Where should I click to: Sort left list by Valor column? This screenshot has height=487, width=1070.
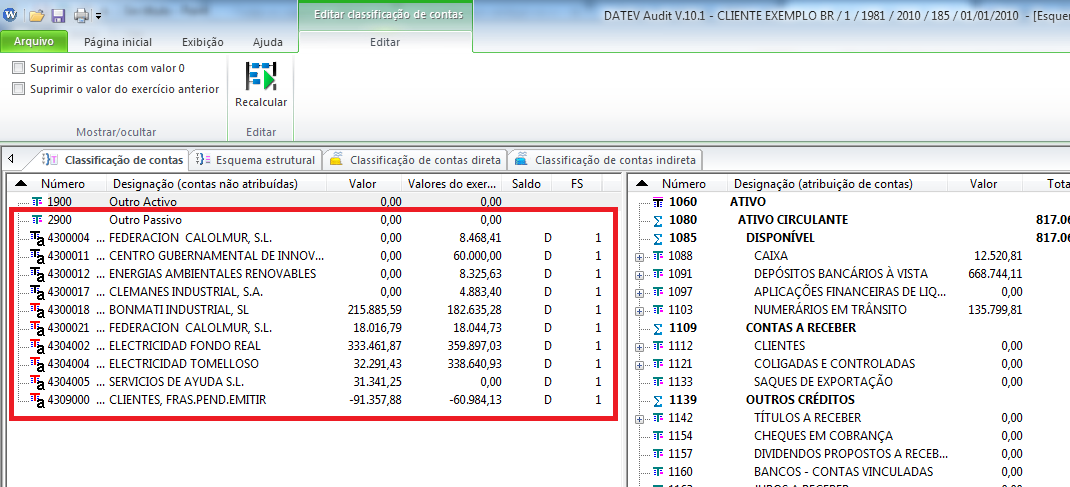pos(362,183)
